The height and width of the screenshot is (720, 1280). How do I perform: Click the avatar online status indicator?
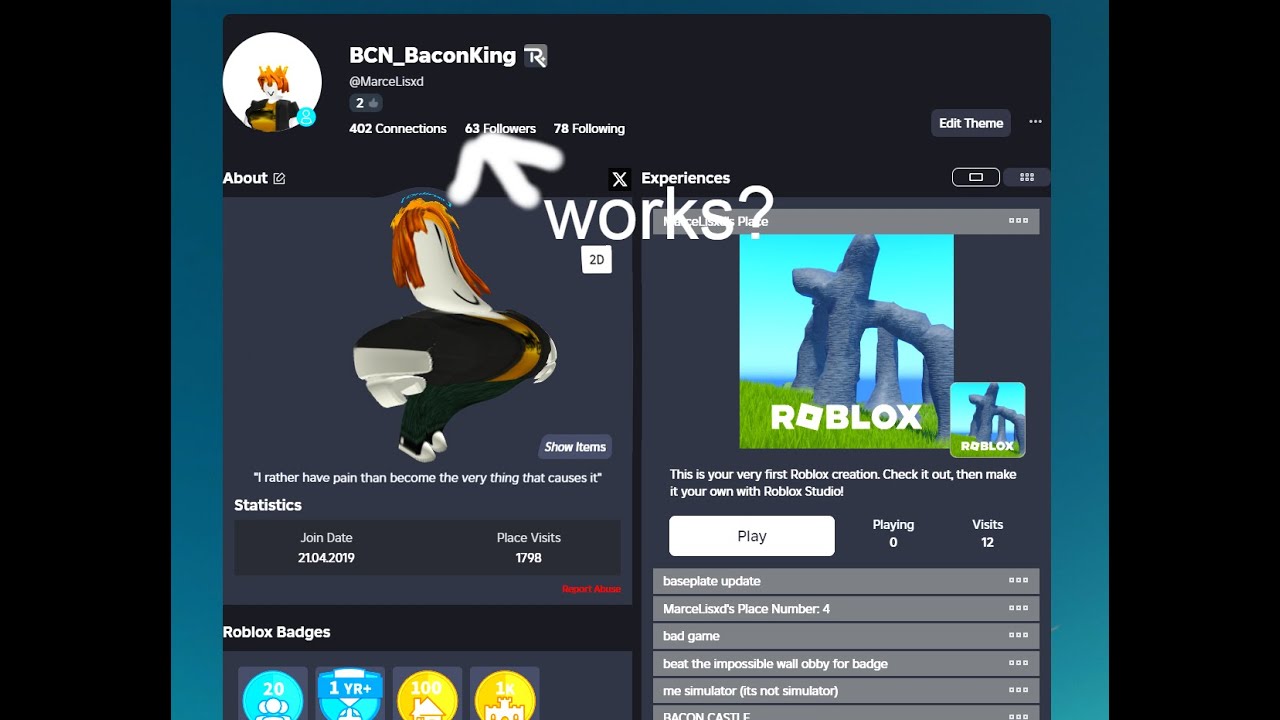(306, 117)
